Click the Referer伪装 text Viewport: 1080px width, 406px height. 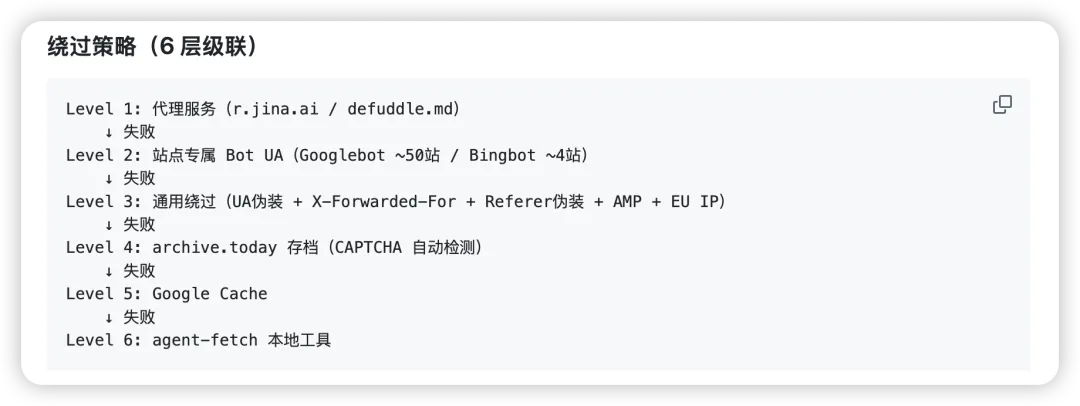(534, 201)
